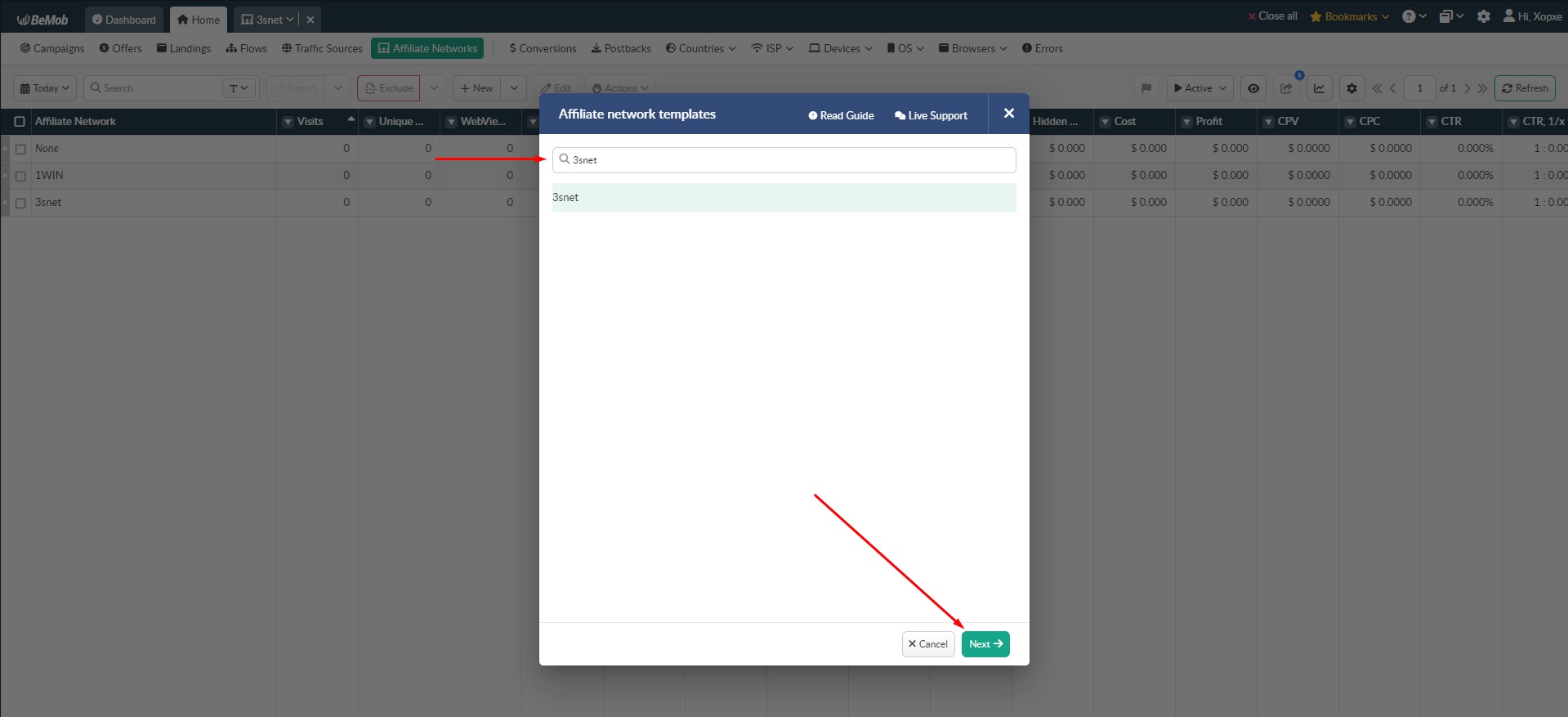Go to last page double arrow

(1482, 88)
